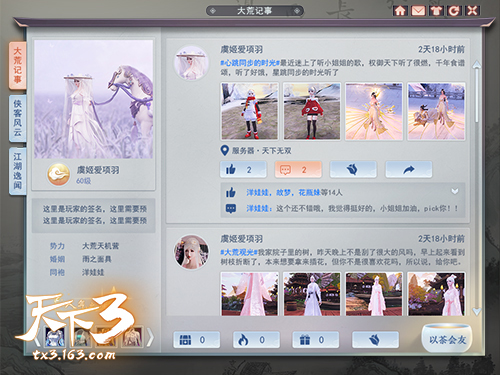Screen dimensions: 500x375
Task: Click the golden cloud badge icon
Action: (x=59, y=174)
